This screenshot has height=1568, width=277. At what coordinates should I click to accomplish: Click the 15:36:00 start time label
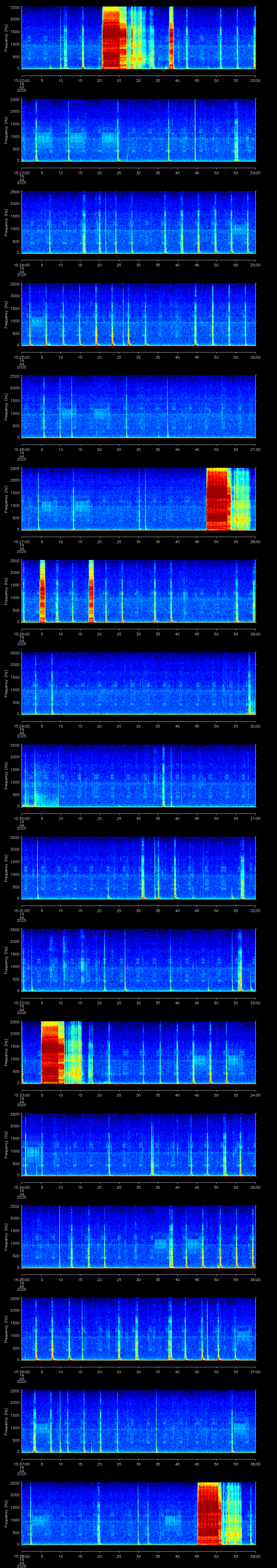click(21, 1371)
